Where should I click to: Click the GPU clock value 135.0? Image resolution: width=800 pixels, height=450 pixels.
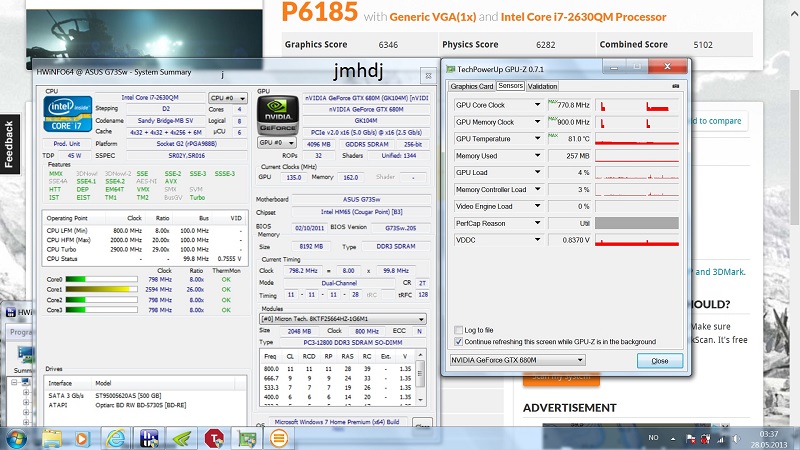click(293, 178)
